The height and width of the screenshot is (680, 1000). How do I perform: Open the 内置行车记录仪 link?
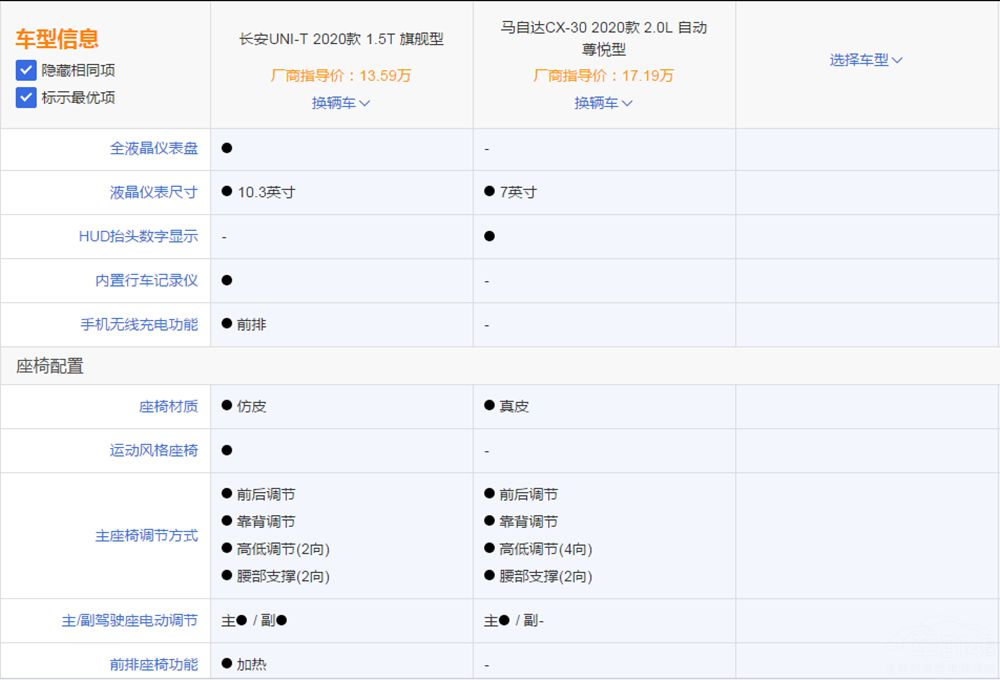(146, 280)
